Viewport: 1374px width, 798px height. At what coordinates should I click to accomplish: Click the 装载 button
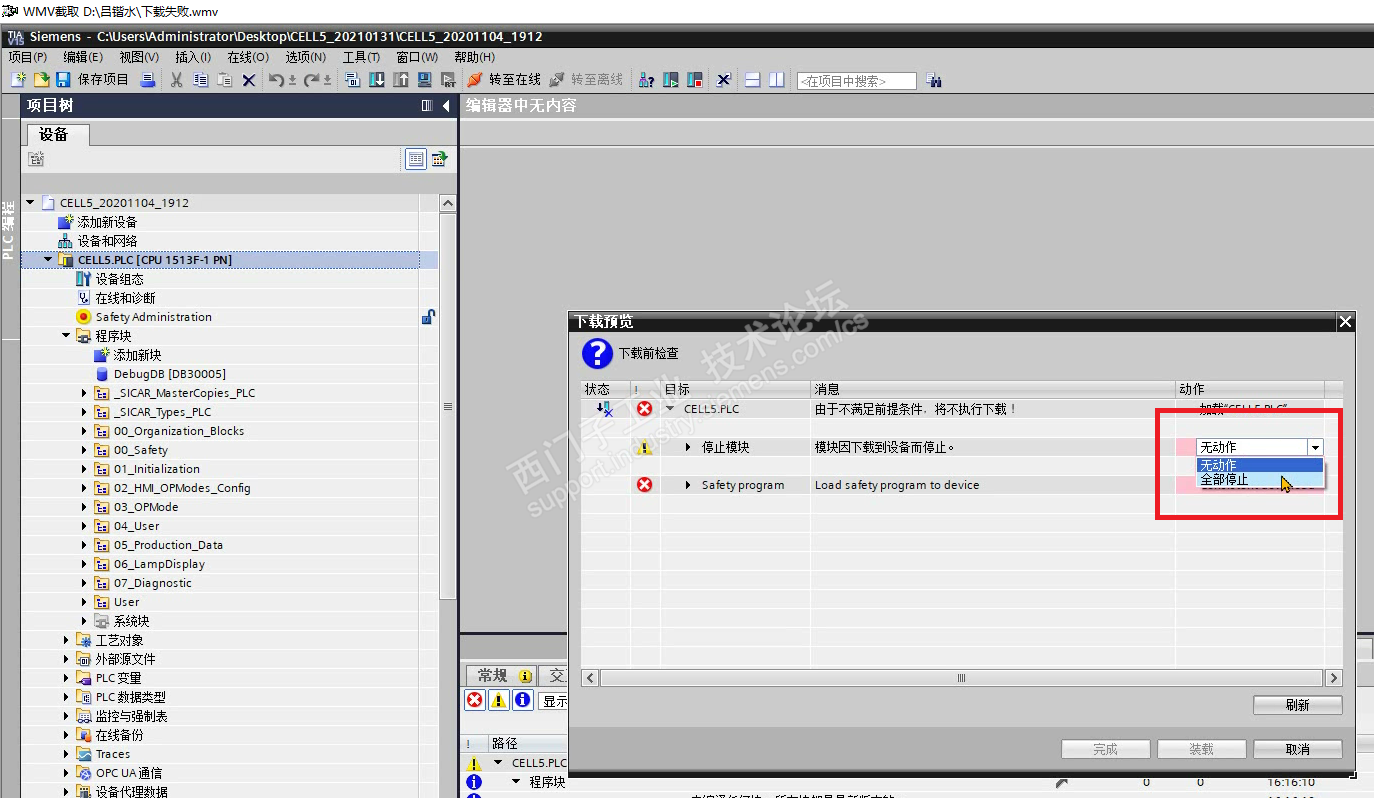click(1202, 749)
